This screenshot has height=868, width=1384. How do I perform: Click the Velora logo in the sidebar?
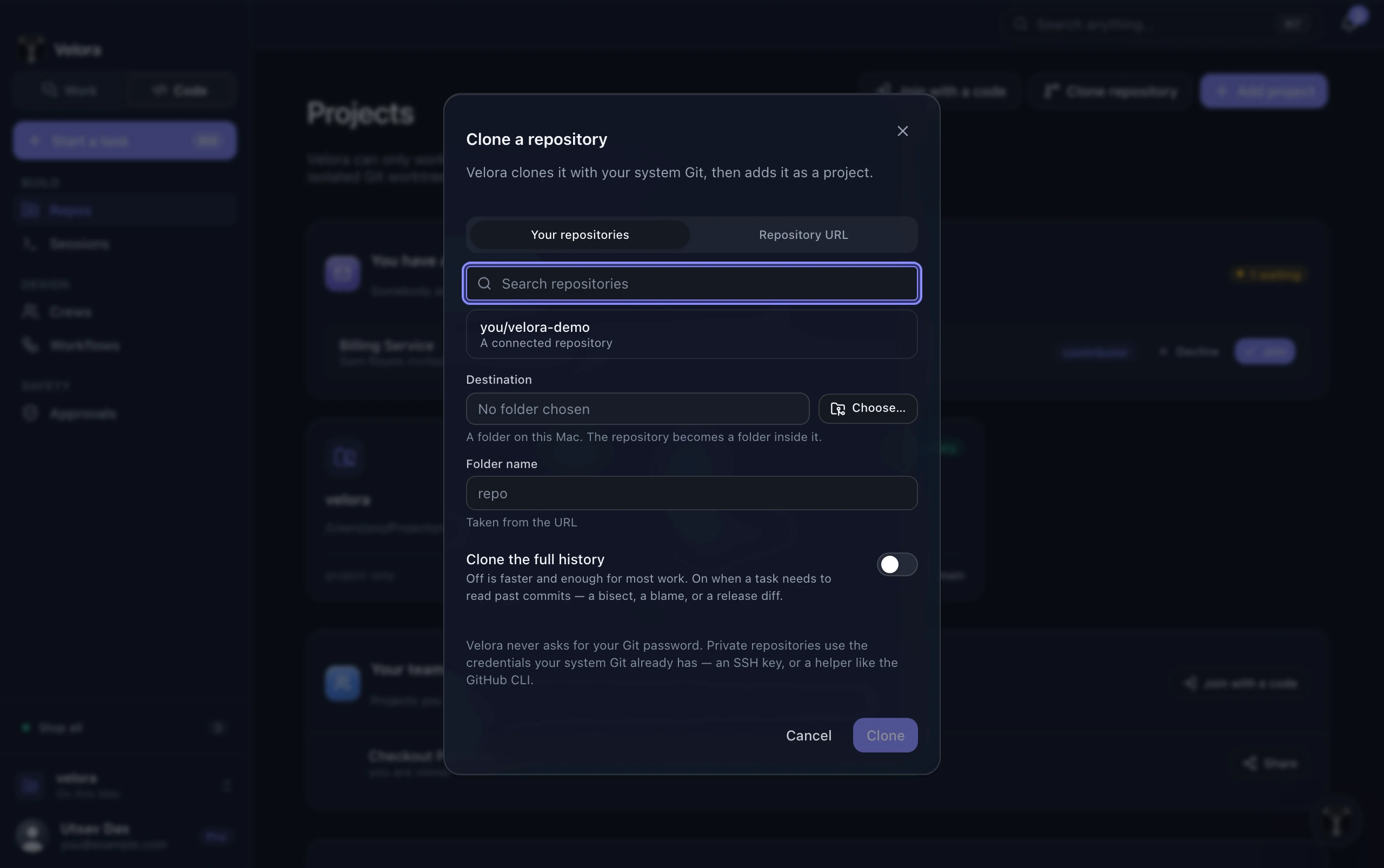point(31,49)
